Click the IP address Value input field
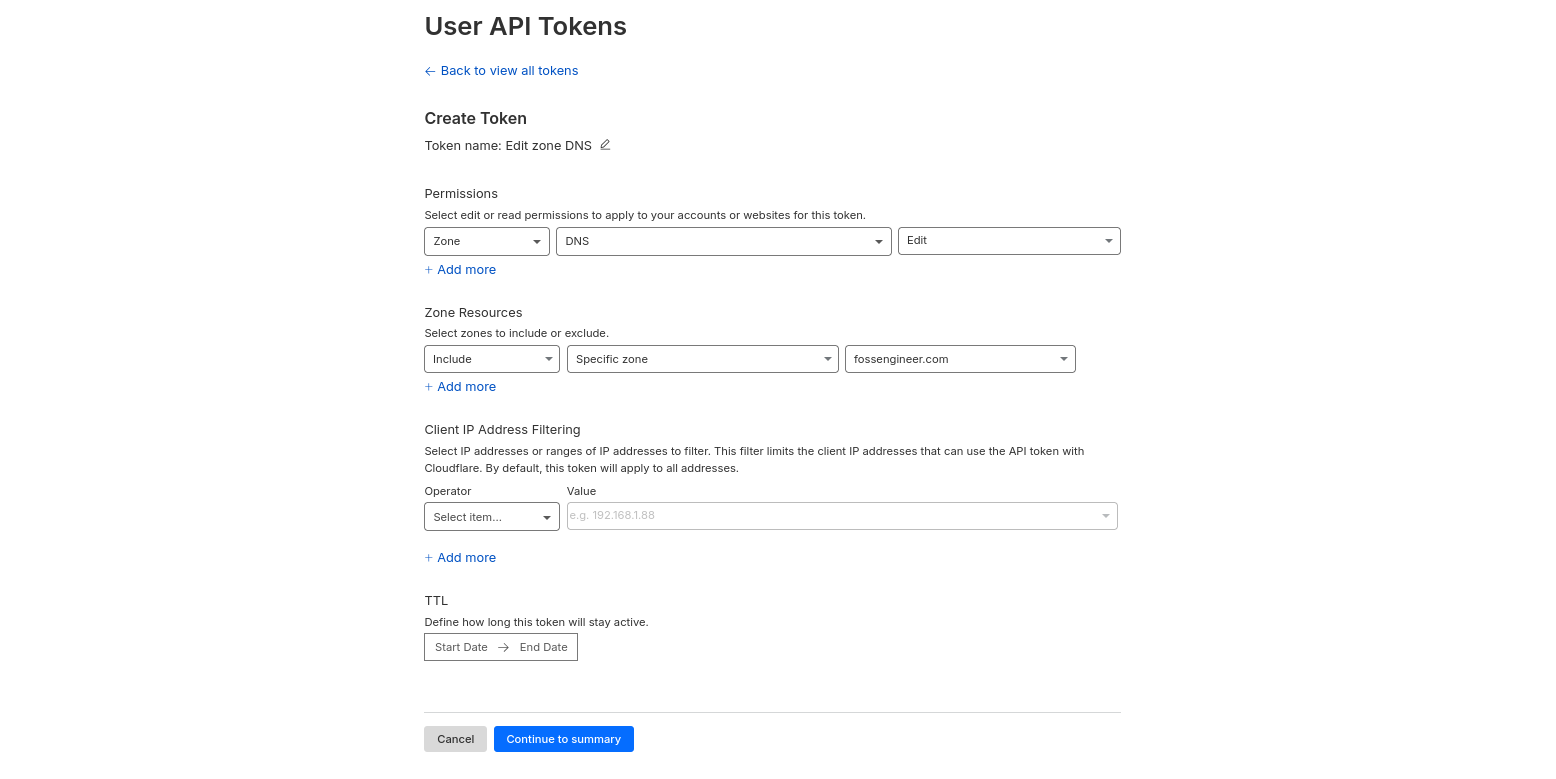 (x=830, y=516)
